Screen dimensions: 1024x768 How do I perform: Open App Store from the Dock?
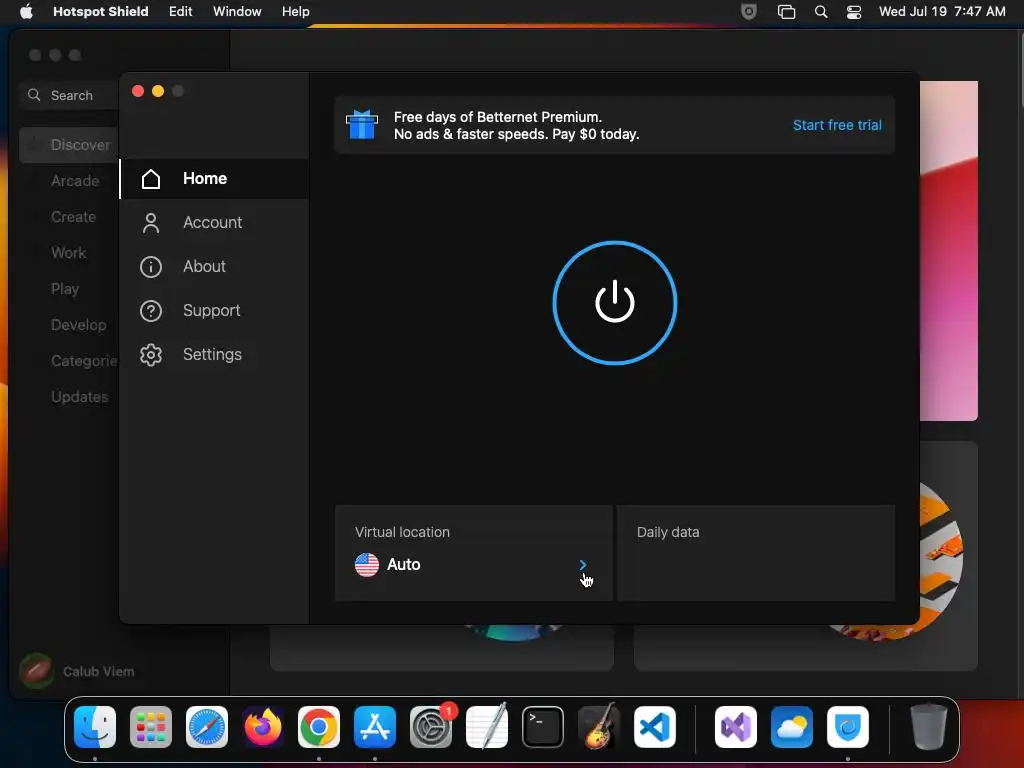pos(375,727)
